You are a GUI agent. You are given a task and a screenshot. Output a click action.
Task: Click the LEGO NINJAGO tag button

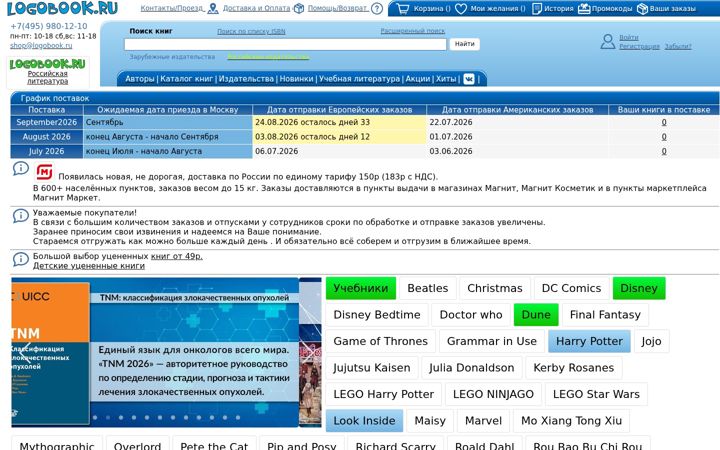click(x=493, y=394)
